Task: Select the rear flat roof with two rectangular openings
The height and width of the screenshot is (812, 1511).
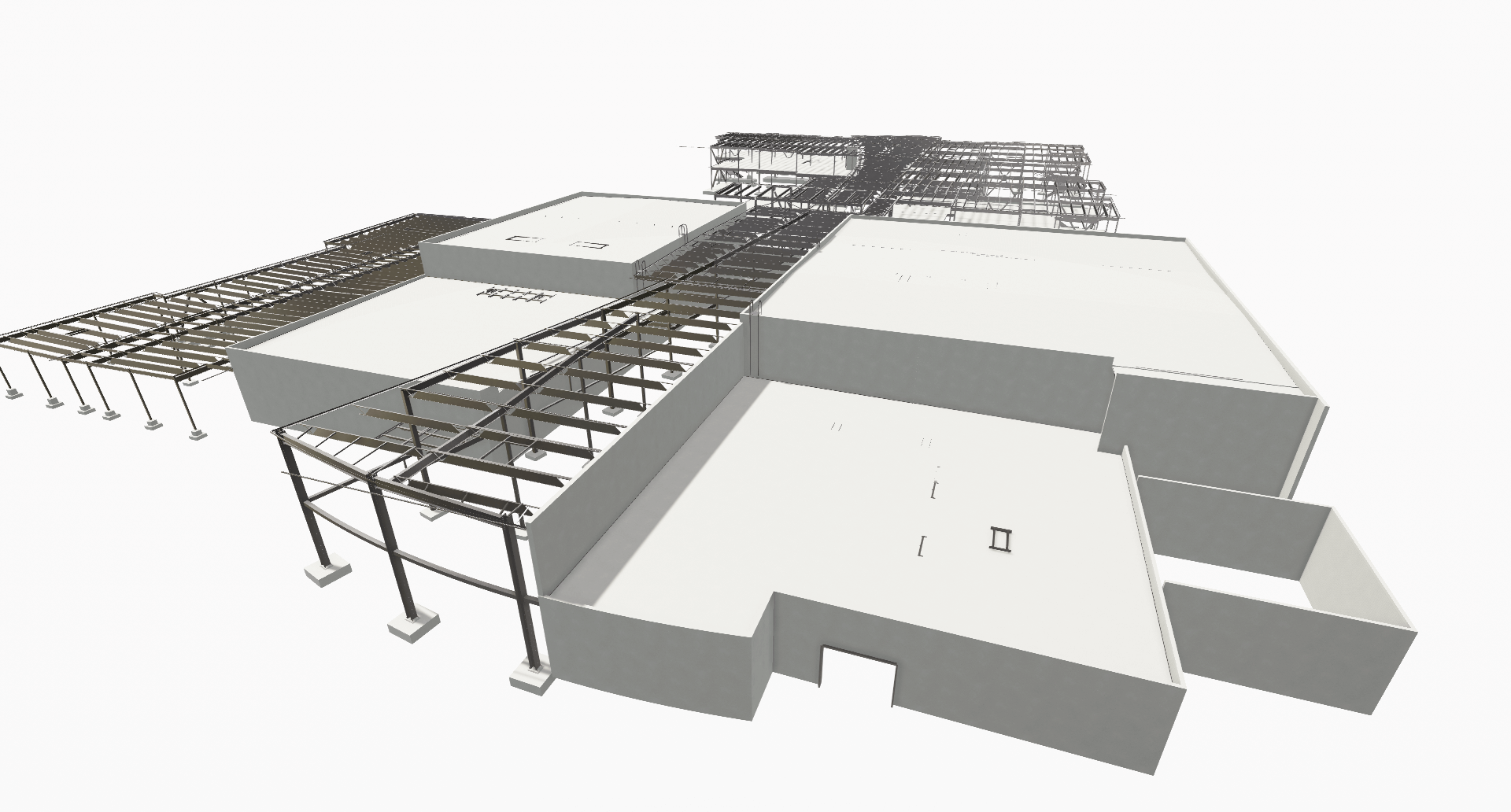Action: (x=582, y=228)
